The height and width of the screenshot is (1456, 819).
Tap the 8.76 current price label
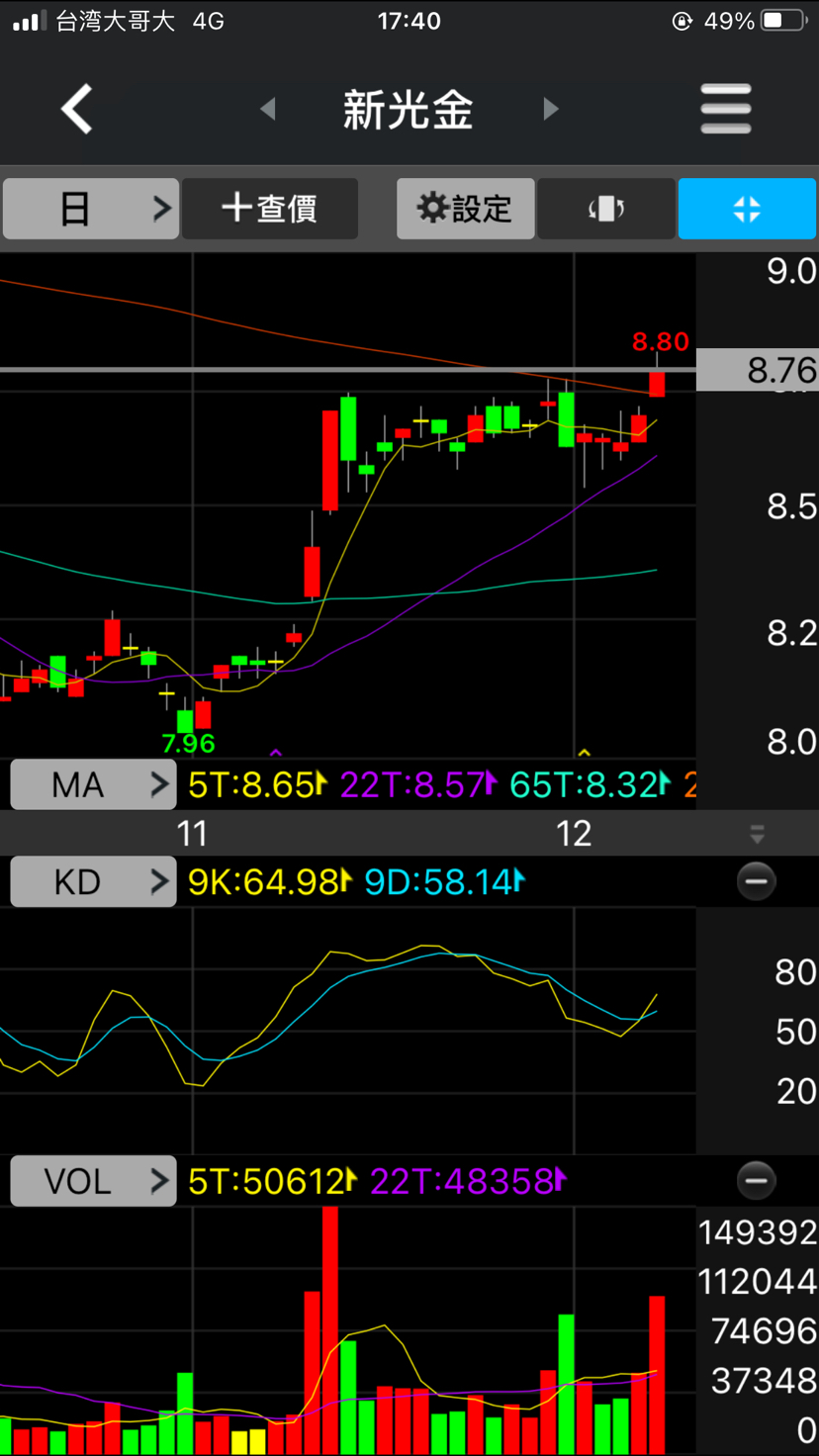pyautogui.click(x=758, y=371)
